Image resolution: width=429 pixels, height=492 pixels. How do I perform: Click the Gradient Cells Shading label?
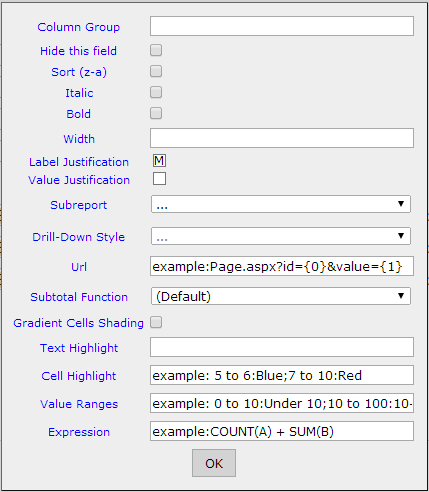click(x=79, y=323)
